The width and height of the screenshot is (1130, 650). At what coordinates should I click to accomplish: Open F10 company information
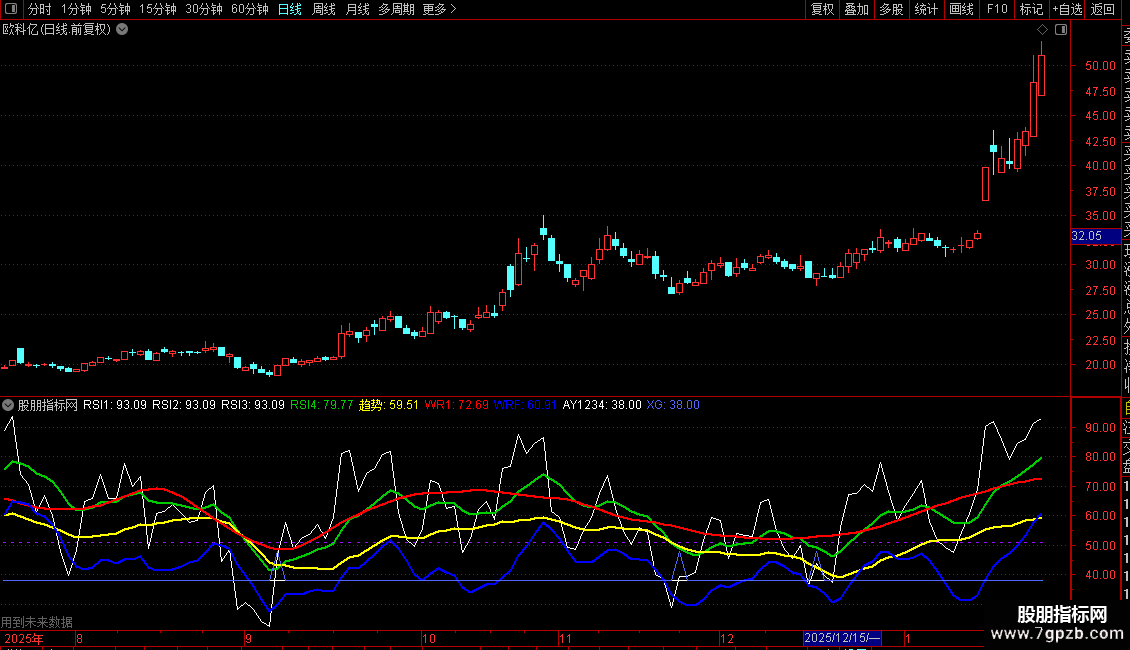997,9
